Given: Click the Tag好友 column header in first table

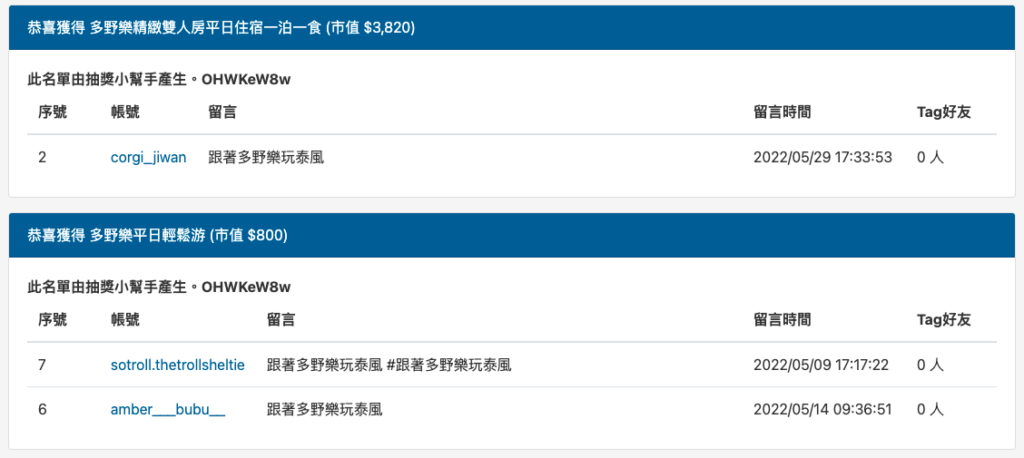Looking at the screenshot, I should click(x=944, y=112).
